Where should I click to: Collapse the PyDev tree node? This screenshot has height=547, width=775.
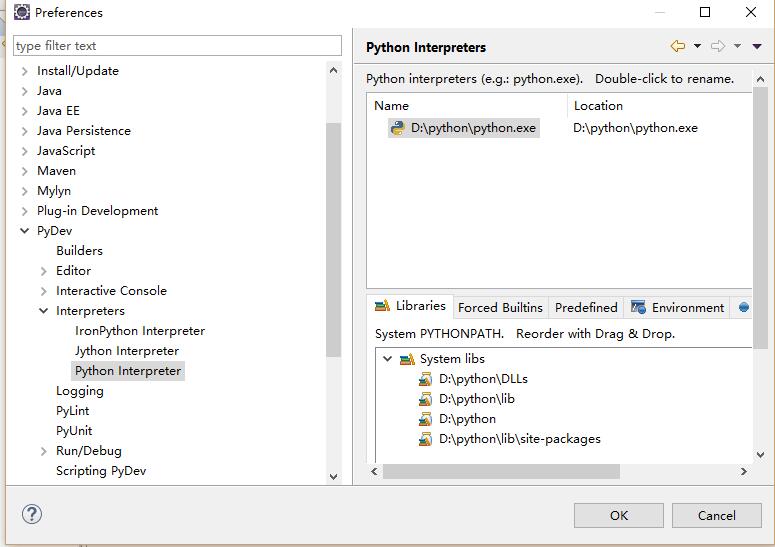[x=25, y=231]
